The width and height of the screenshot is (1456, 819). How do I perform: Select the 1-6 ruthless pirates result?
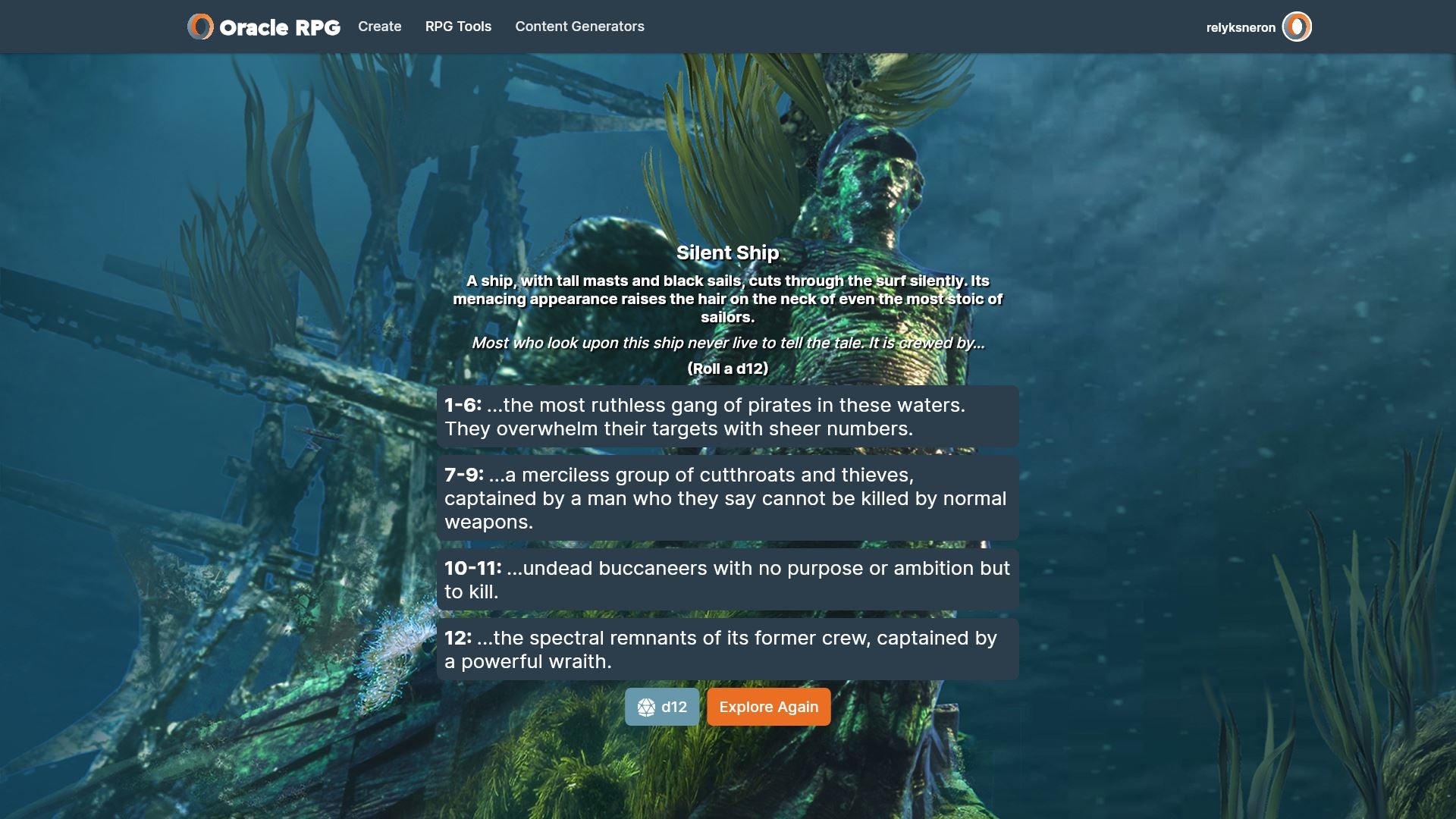pyautogui.click(x=727, y=416)
